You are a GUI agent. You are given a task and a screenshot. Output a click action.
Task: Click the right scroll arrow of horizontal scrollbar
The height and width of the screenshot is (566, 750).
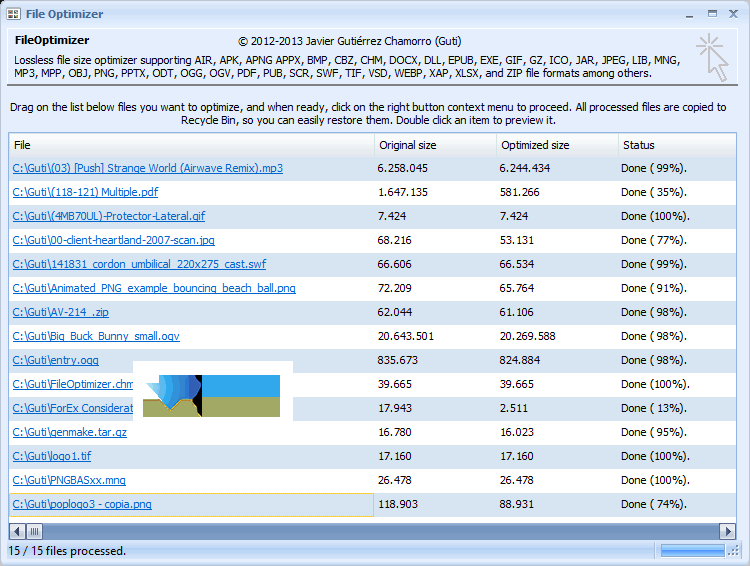coord(728,531)
